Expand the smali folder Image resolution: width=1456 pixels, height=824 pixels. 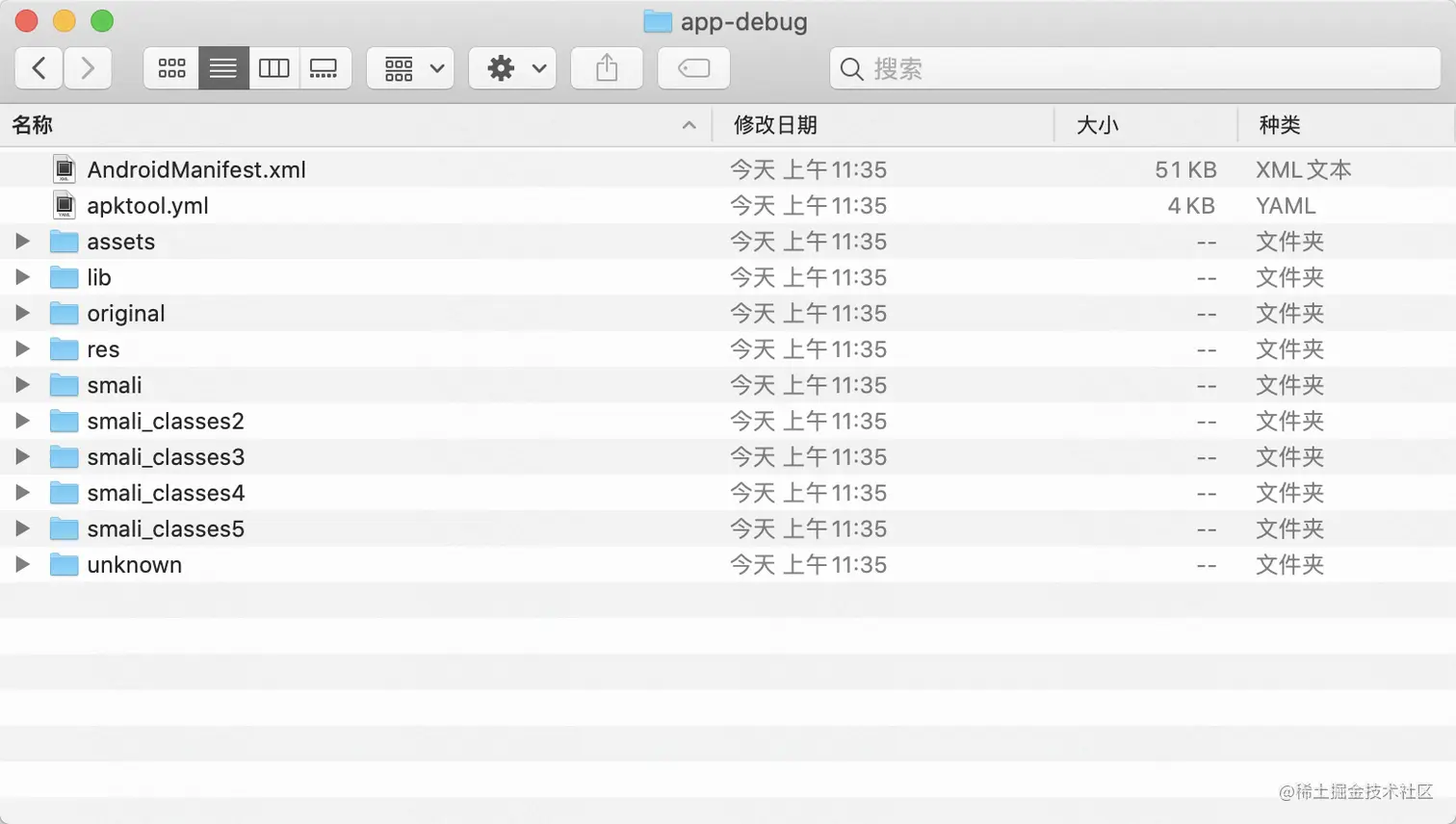click(x=22, y=385)
